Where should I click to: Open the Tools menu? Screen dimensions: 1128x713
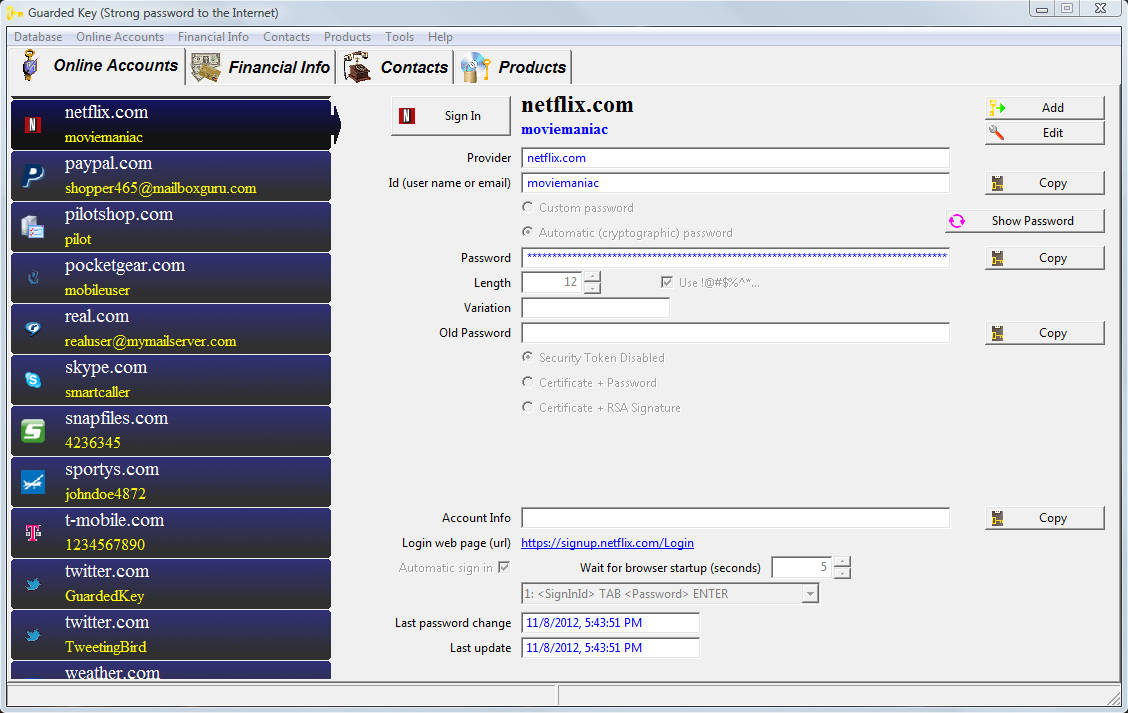click(399, 37)
